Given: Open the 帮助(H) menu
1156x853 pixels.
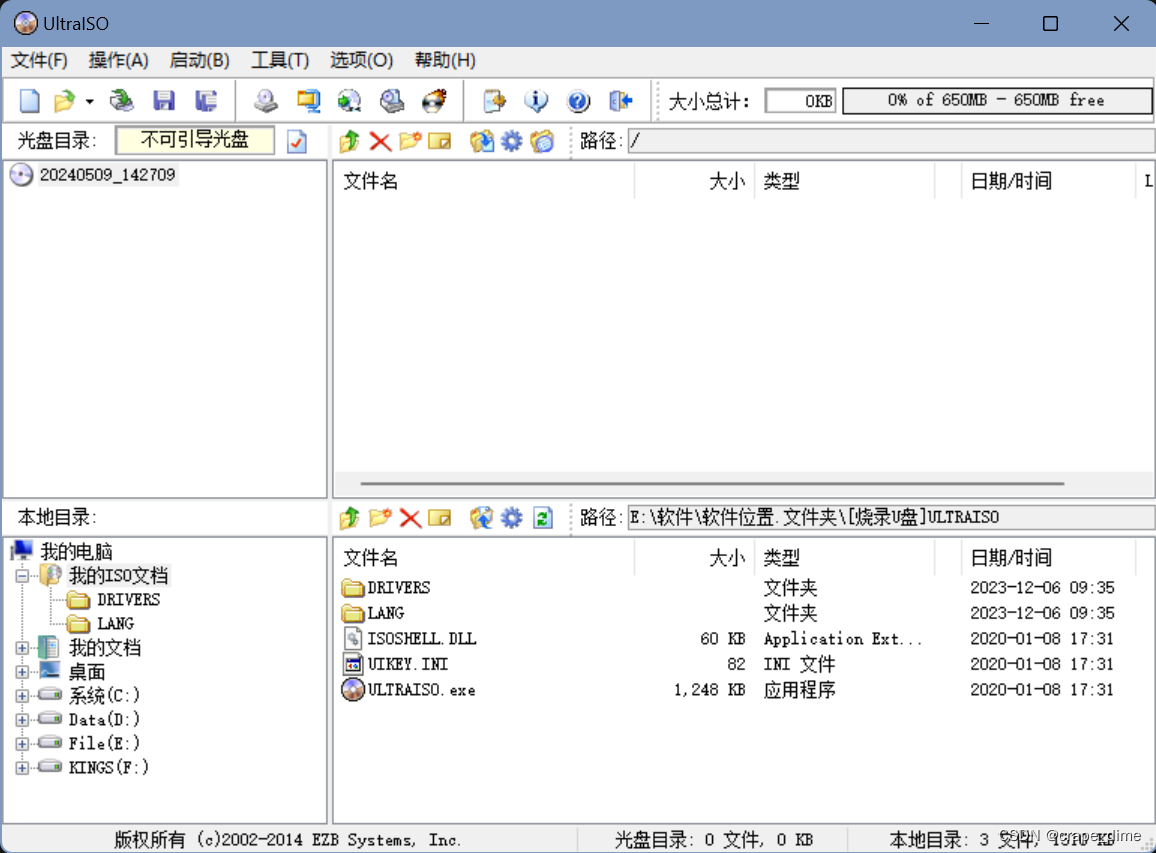Looking at the screenshot, I should point(445,60).
